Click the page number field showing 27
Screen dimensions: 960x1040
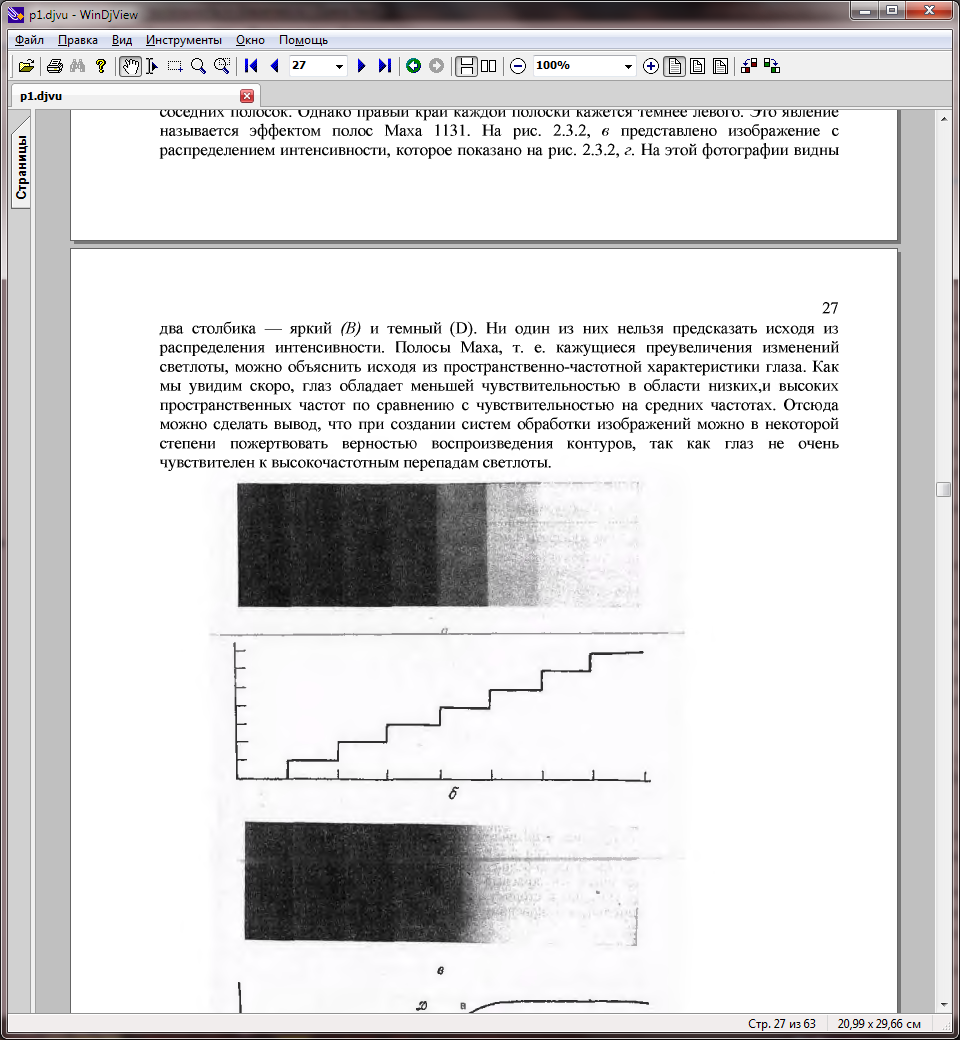(311, 66)
